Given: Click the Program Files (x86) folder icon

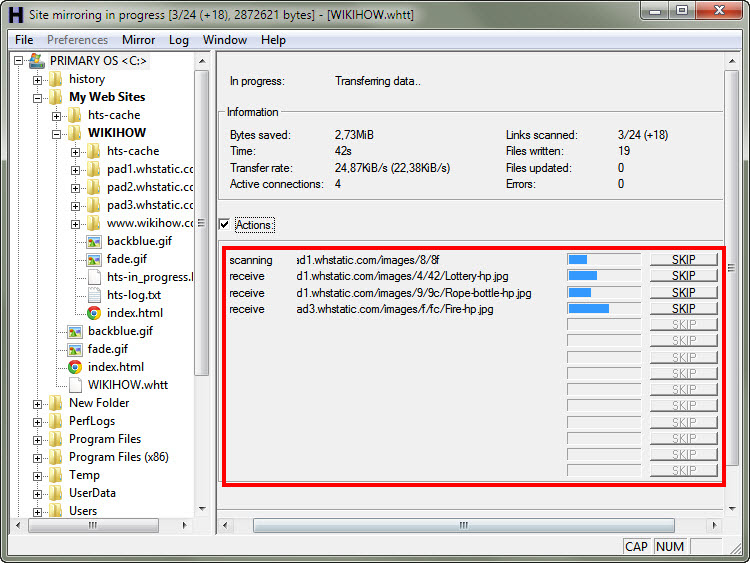Looking at the screenshot, I should (x=56, y=457).
